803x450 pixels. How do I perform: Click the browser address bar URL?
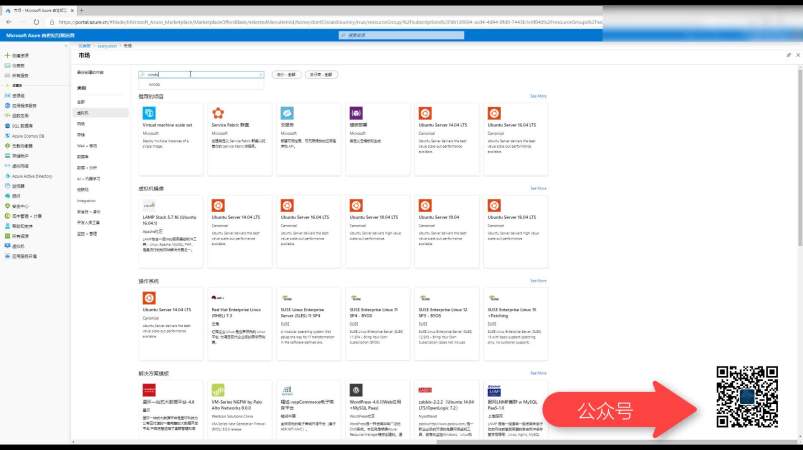tap(328, 22)
